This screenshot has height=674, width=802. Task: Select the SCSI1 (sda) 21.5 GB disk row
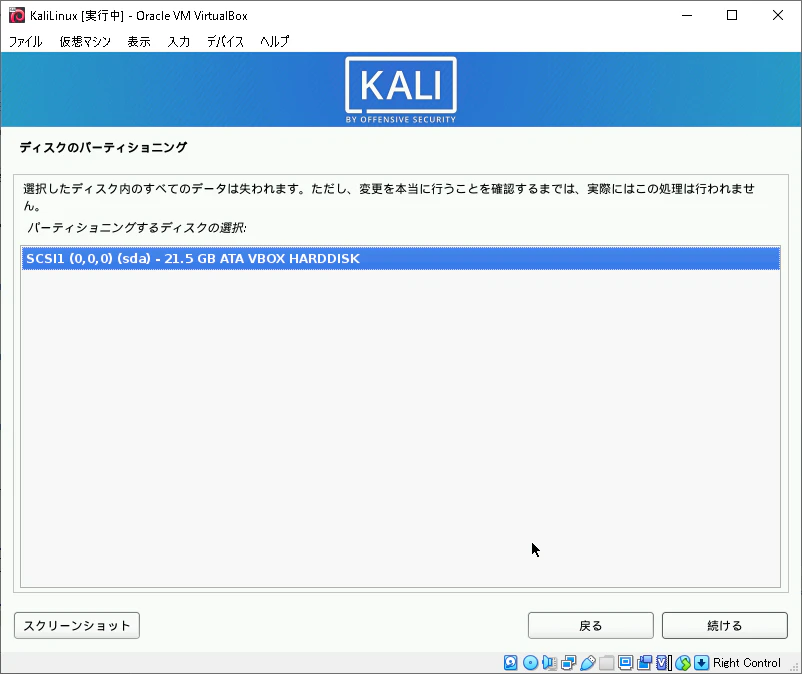pyautogui.click(x=401, y=259)
